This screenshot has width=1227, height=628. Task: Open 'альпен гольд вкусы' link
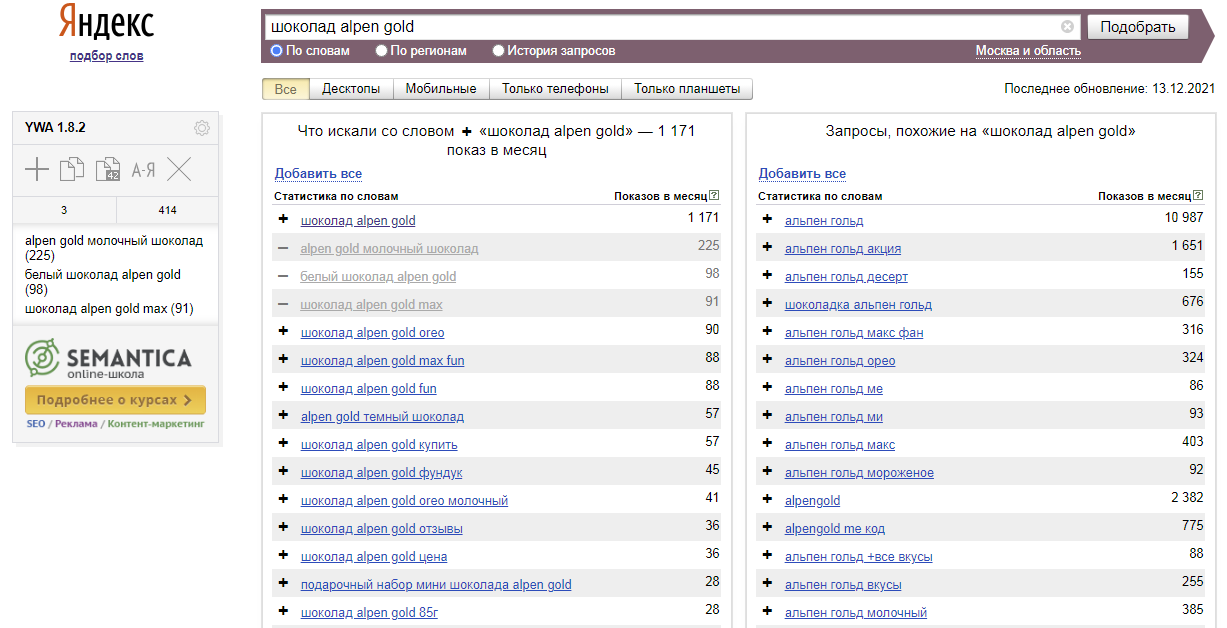(x=843, y=585)
